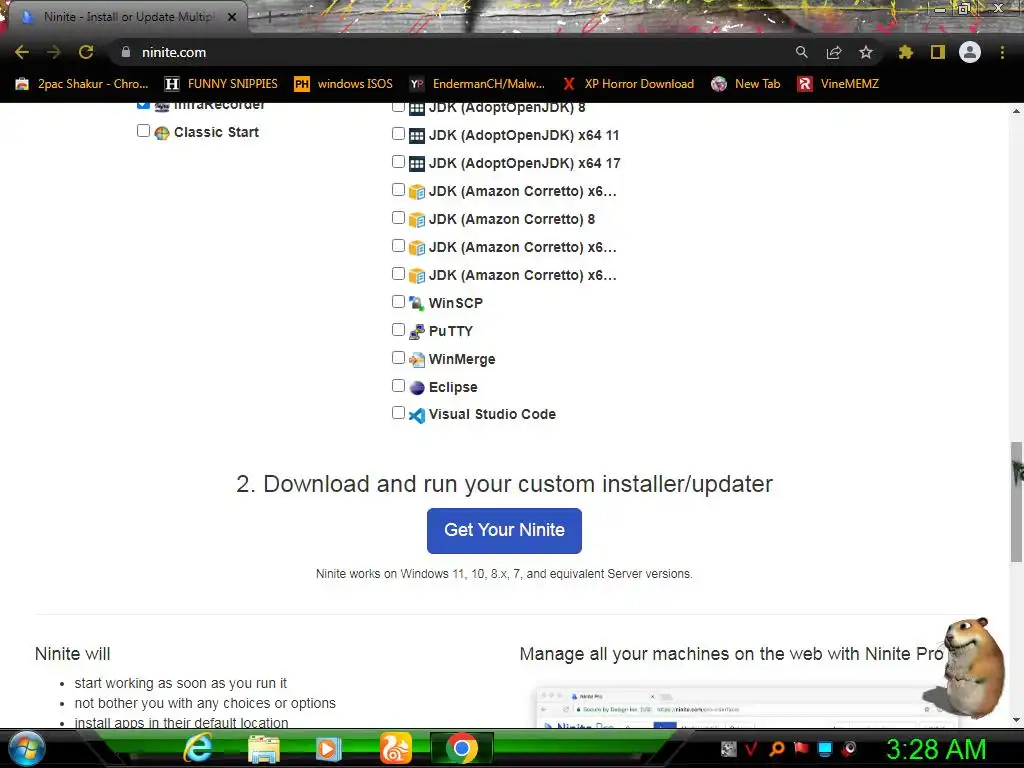Open the browser side panel
This screenshot has height=768, width=1024.
(938, 52)
